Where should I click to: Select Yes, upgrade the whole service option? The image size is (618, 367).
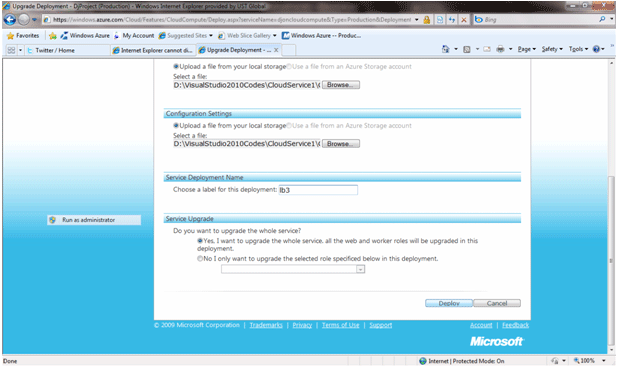tap(200, 240)
